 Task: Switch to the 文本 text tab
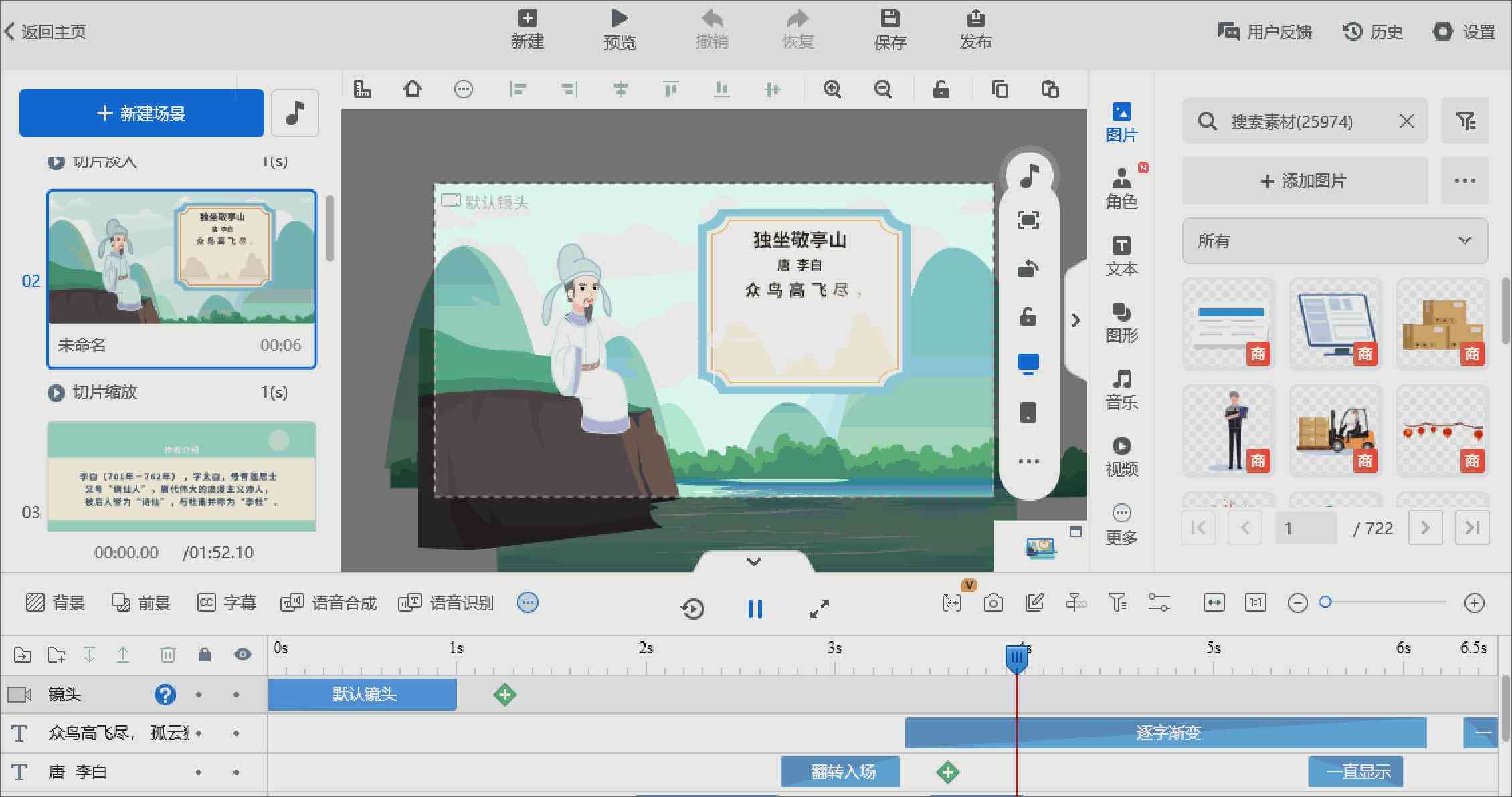point(1121,257)
